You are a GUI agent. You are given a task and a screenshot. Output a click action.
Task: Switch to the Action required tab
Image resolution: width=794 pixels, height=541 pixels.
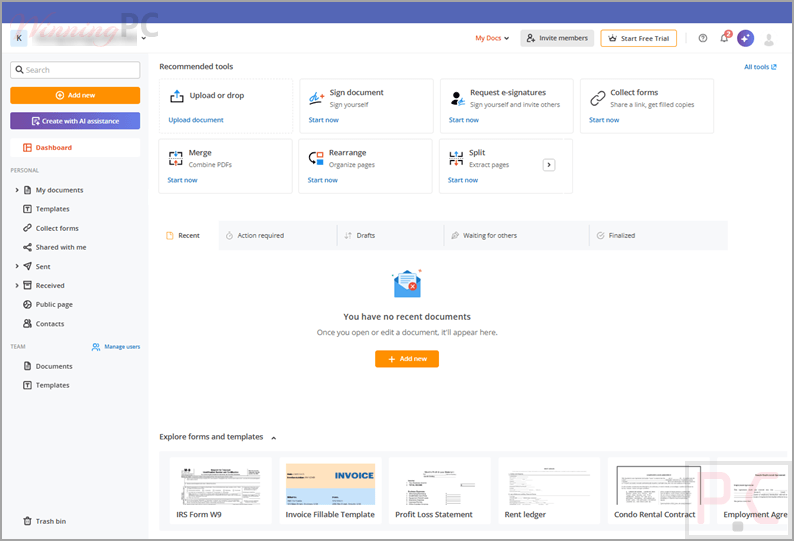278,236
